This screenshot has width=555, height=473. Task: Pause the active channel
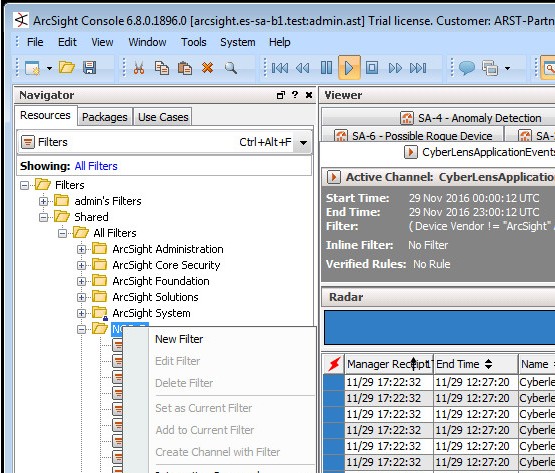326,68
